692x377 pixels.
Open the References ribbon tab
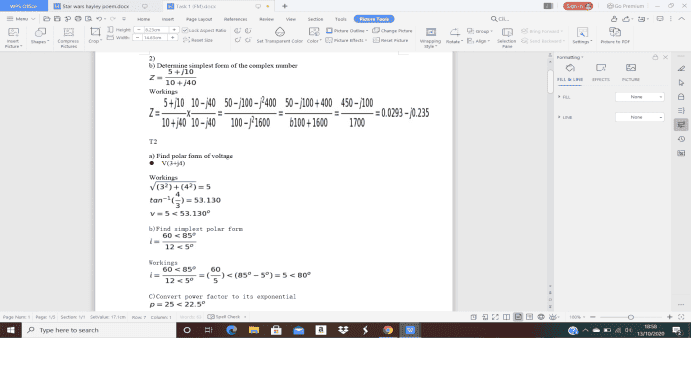(x=235, y=19)
